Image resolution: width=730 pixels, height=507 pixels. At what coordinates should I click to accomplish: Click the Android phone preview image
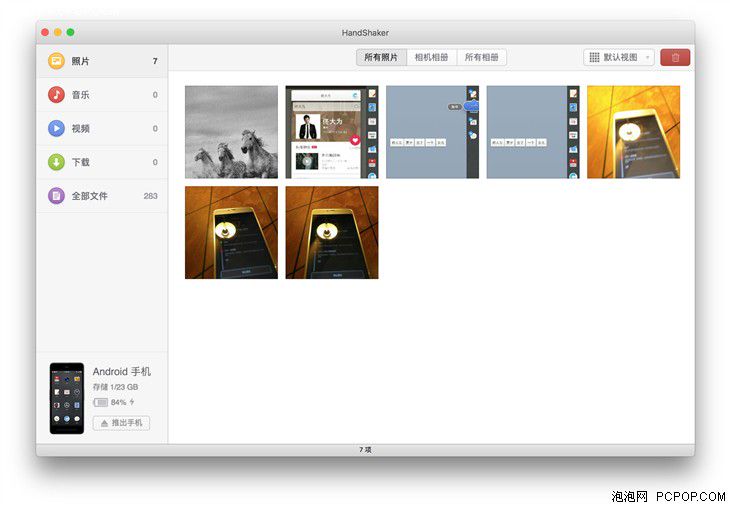point(67,398)
